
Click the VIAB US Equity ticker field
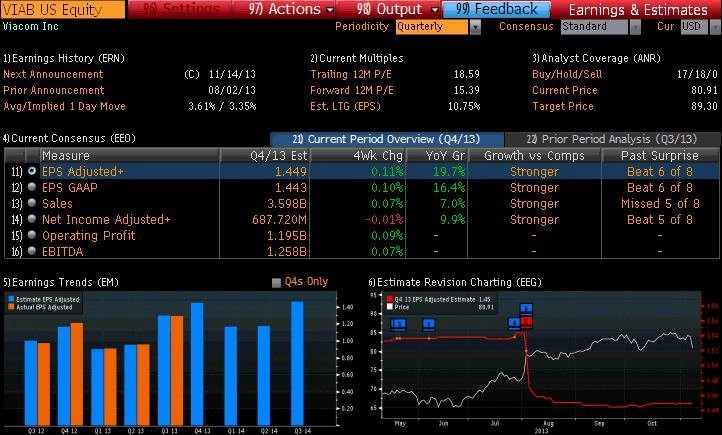pyautogui.click(x=63, y=9)
